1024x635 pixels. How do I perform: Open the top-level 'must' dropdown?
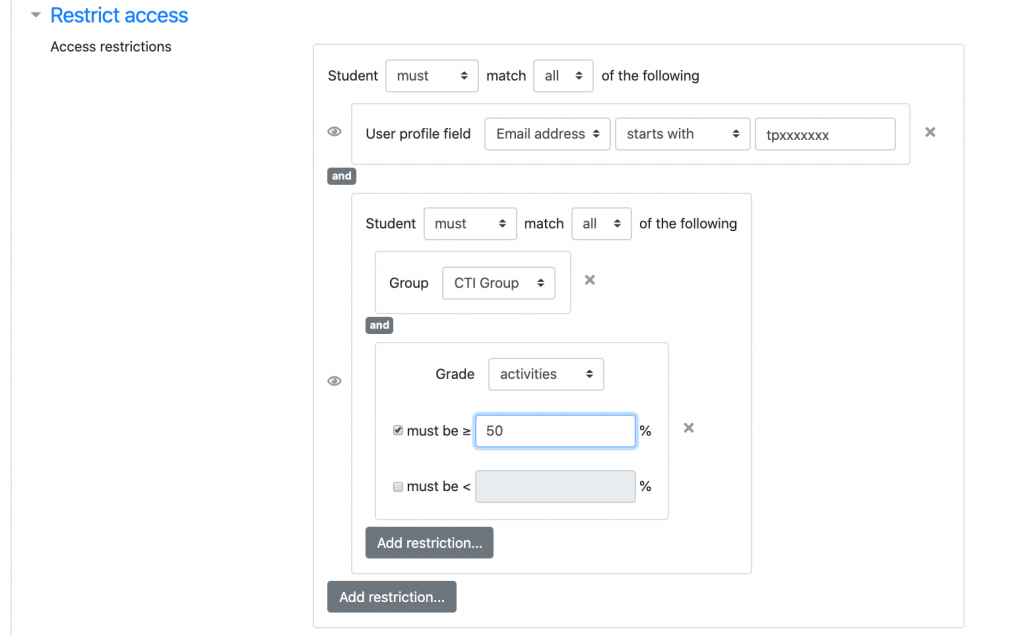pyautogui.click(x=432, y=76)
